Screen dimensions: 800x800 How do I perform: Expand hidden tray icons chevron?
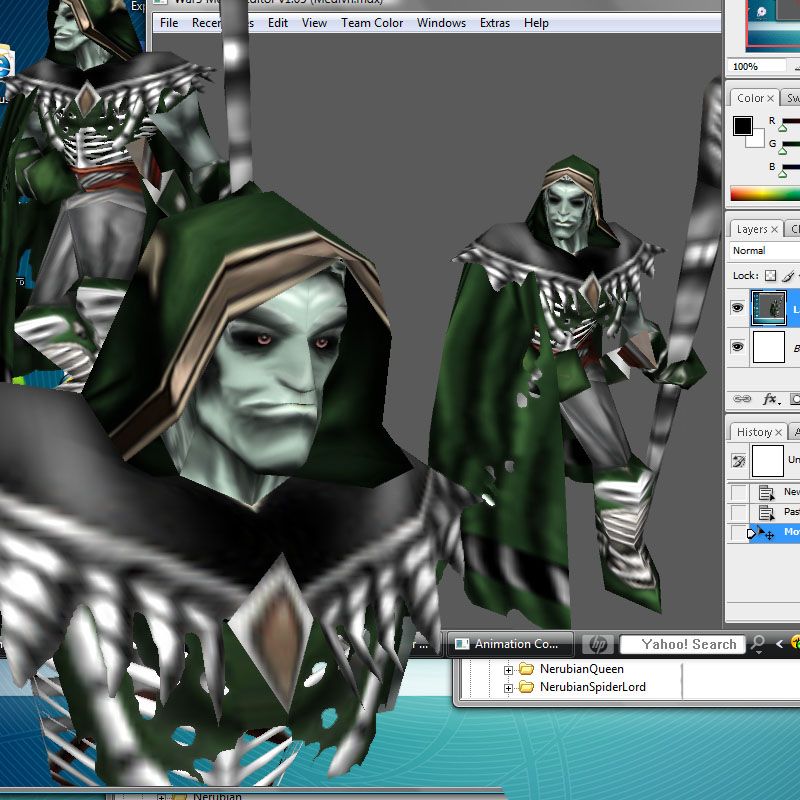coord(779,644)
